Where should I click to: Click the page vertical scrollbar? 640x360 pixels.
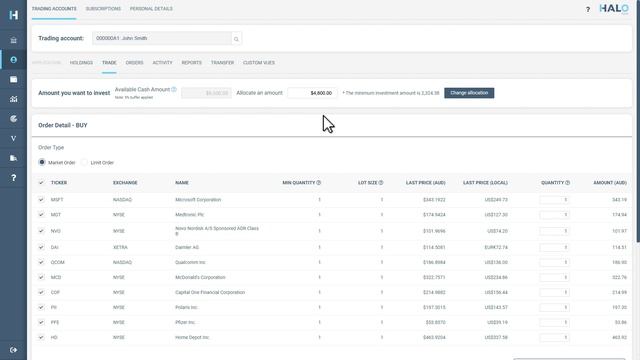tap(638, 122)
